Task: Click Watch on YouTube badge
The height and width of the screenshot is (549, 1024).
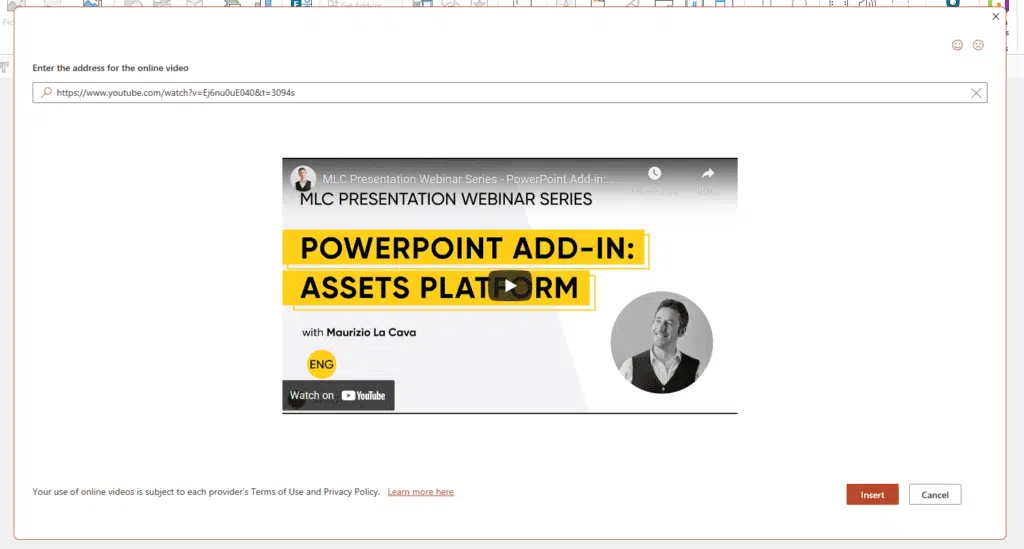Action: tap(338, 395)
